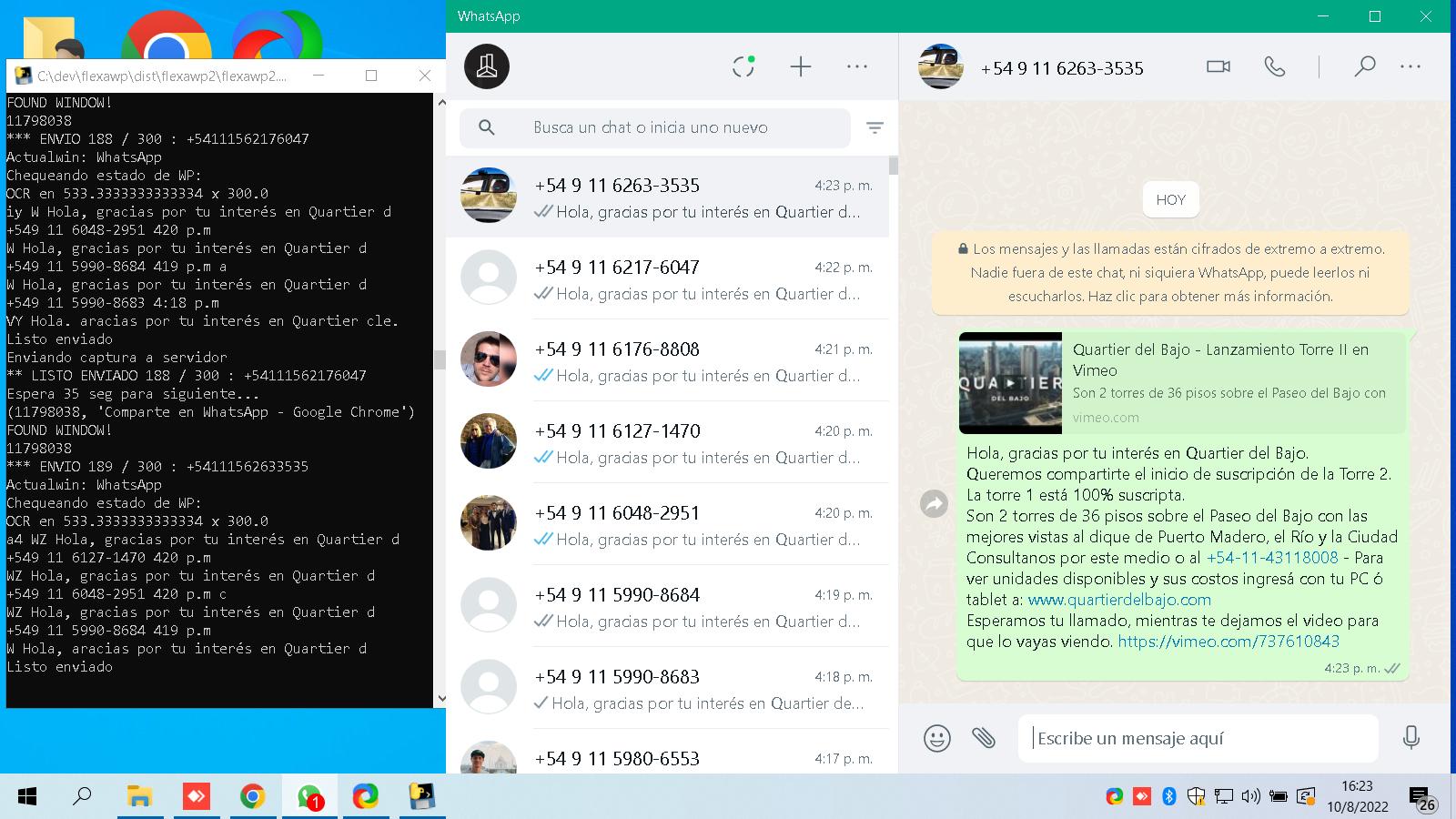Open File Explorer from taskbar
This screenshot has width=1456, height=819.
pyautogui.click(x=139, y=797)
